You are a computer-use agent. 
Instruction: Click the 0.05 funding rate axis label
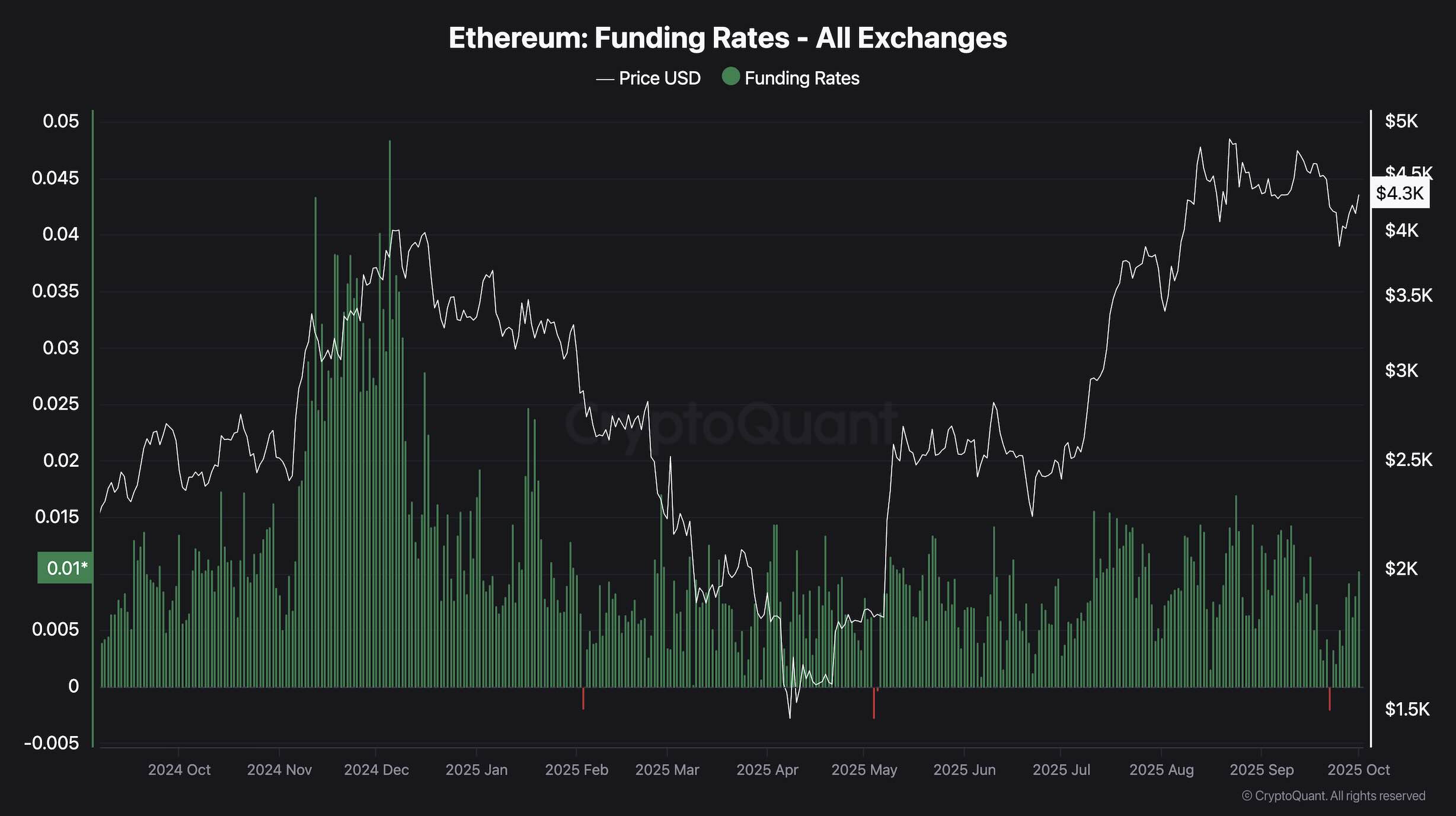pyautogui.click(x=60, y=122)
